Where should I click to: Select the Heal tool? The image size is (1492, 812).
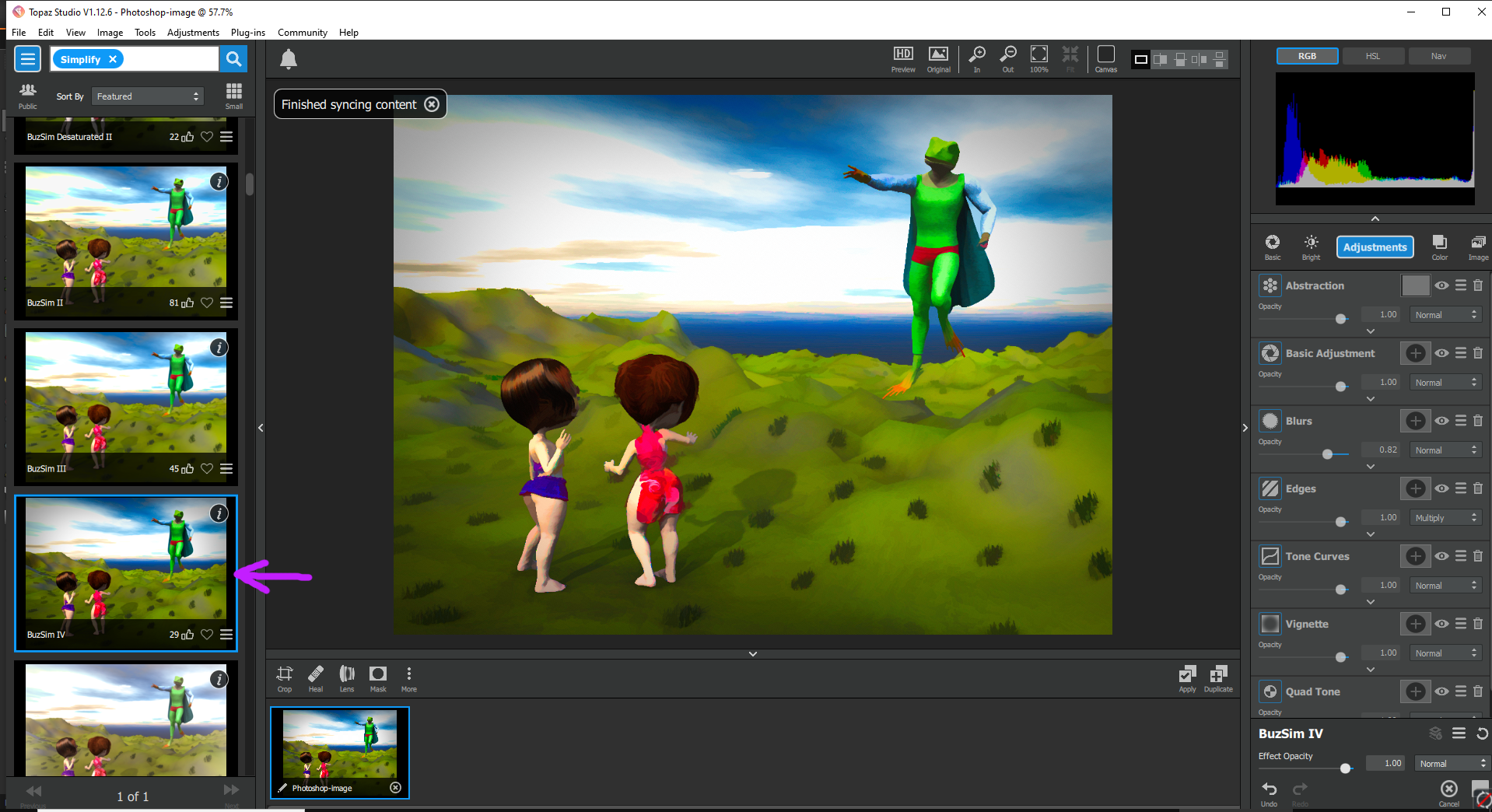click(x=316, y=678)
